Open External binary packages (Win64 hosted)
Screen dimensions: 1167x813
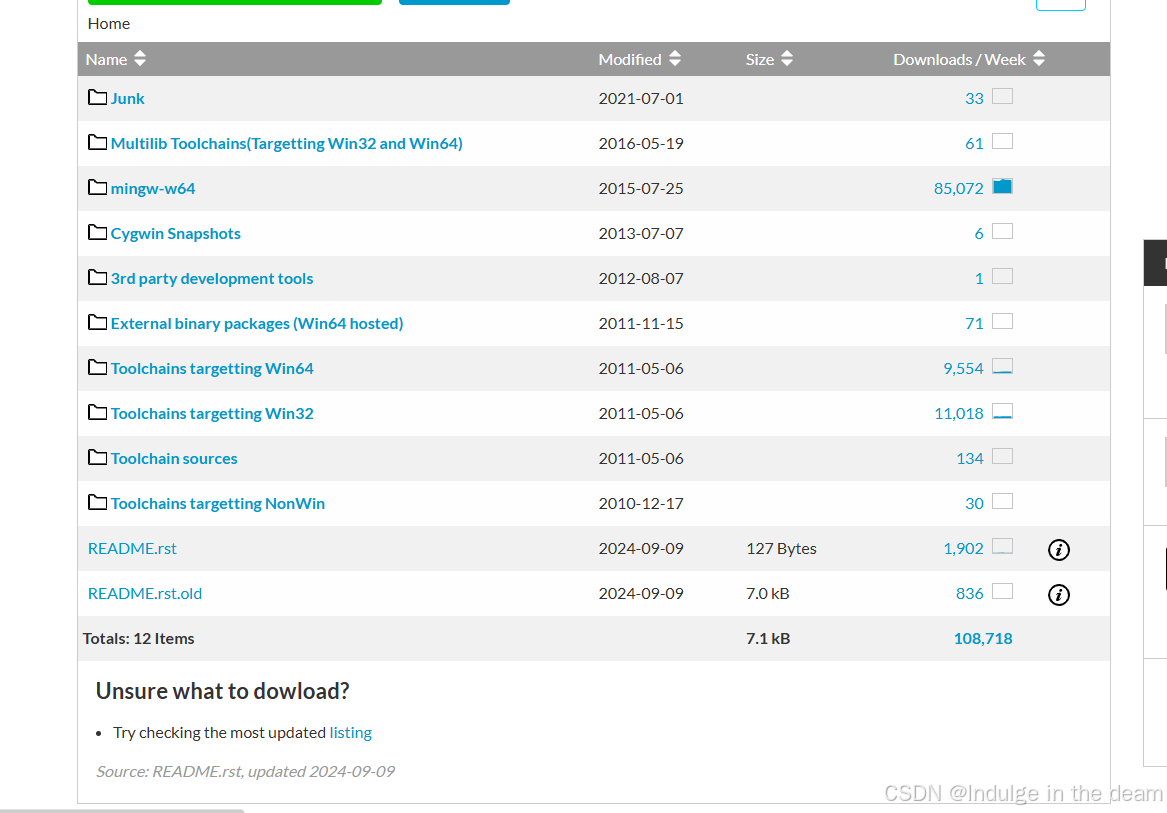point(257,323)
